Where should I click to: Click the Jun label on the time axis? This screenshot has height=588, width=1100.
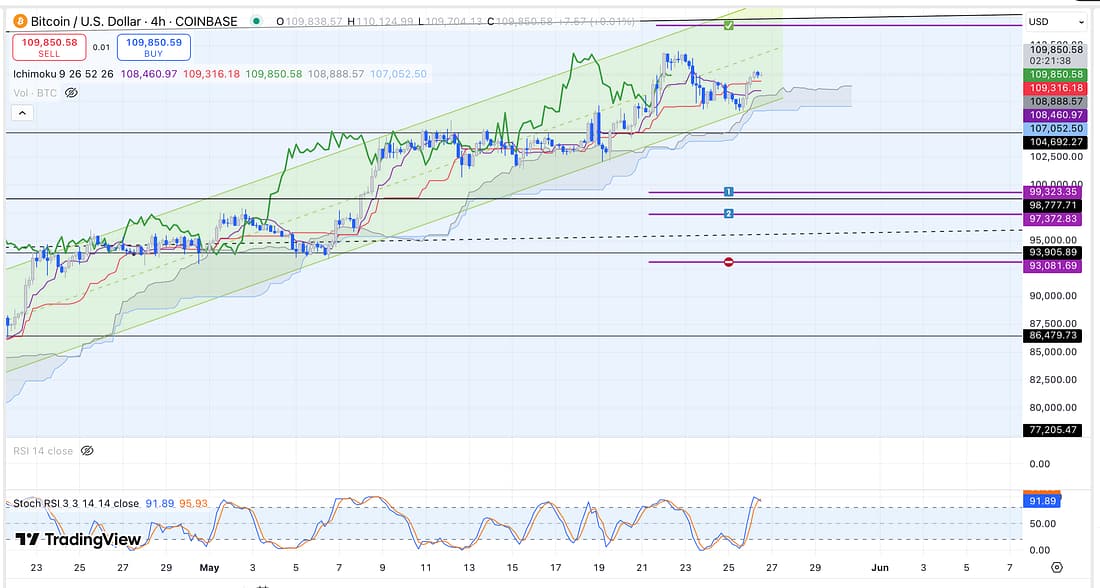[880, 568]
